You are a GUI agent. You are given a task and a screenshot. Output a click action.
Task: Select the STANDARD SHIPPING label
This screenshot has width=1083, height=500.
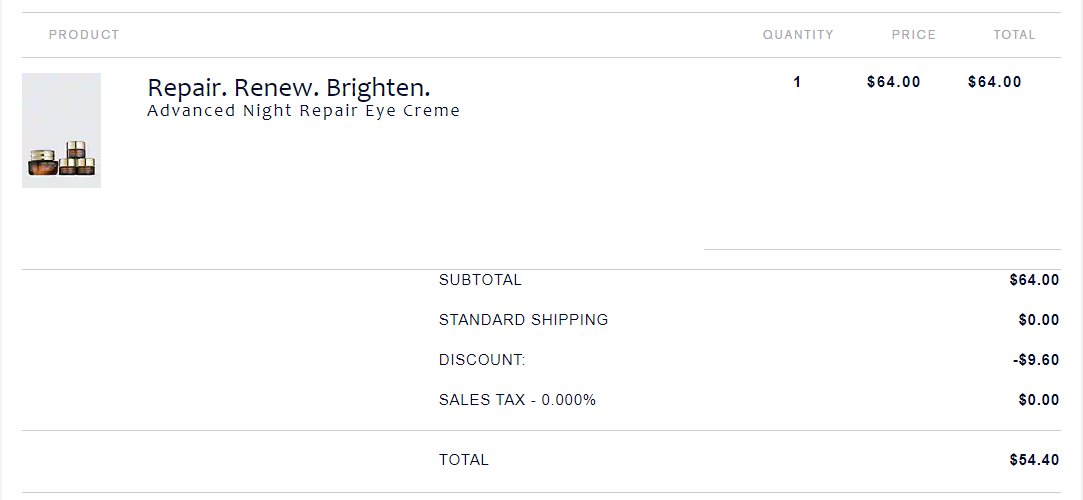[x=524, y=320]
